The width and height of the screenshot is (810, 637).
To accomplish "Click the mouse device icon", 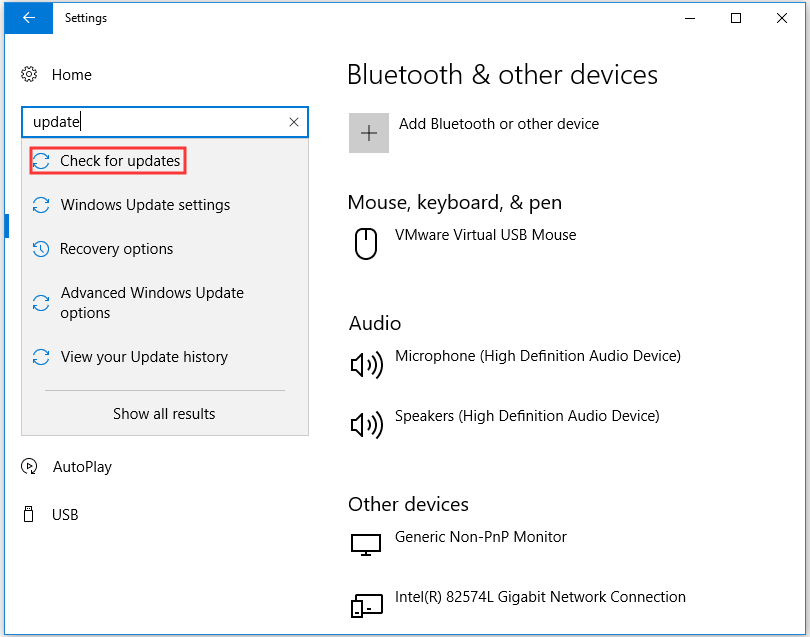I will coord(366,243).
